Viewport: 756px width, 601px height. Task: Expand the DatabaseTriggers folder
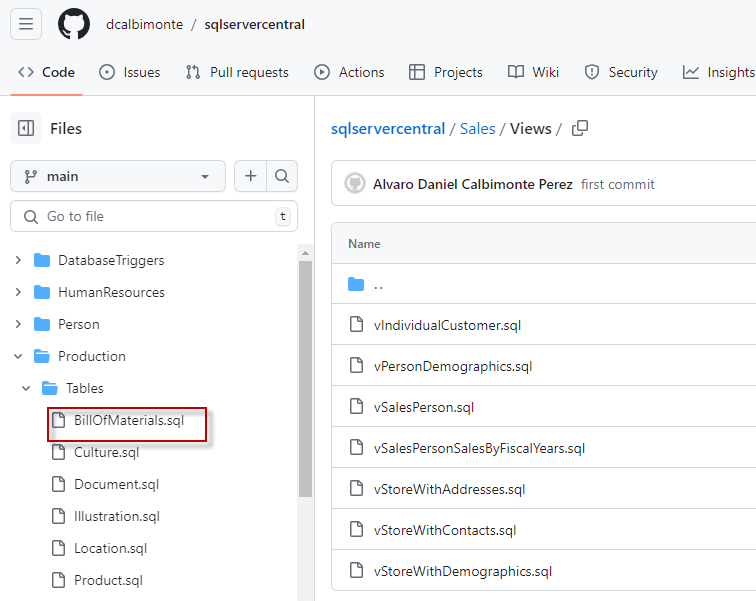click(x=18, y=260)
